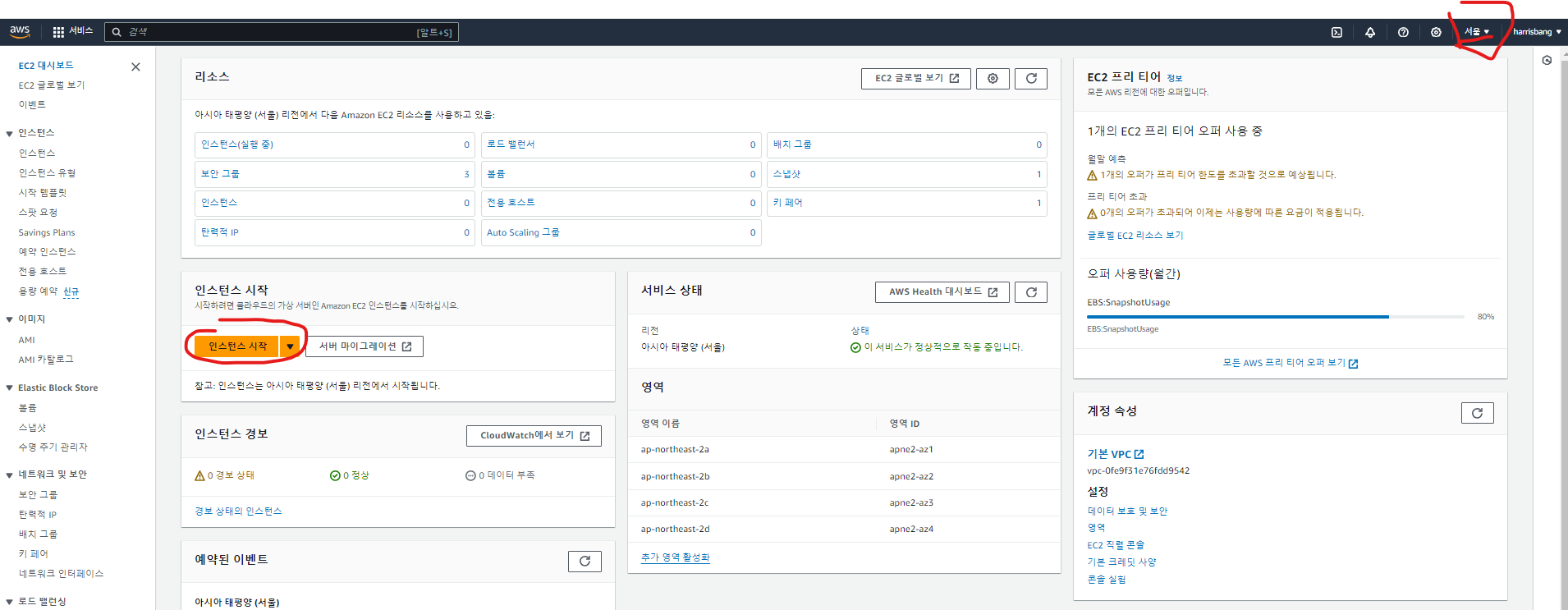Image resolution: width=1568 pixels, height=610 pixels.
Task: View all AWS Free Tier offers link
Action: [1291, 363]
